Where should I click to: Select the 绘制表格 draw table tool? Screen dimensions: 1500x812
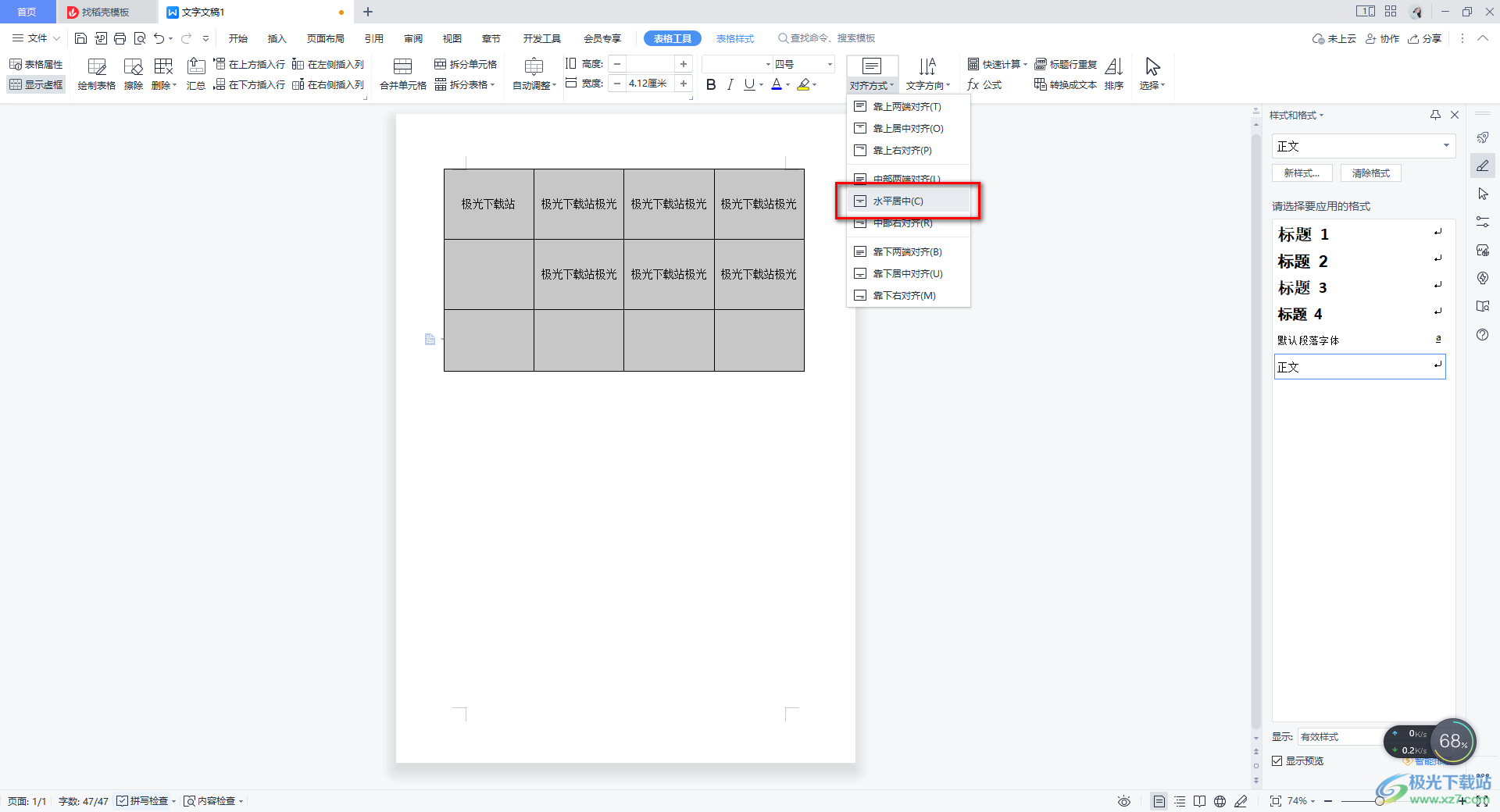[x=97, y=75]
